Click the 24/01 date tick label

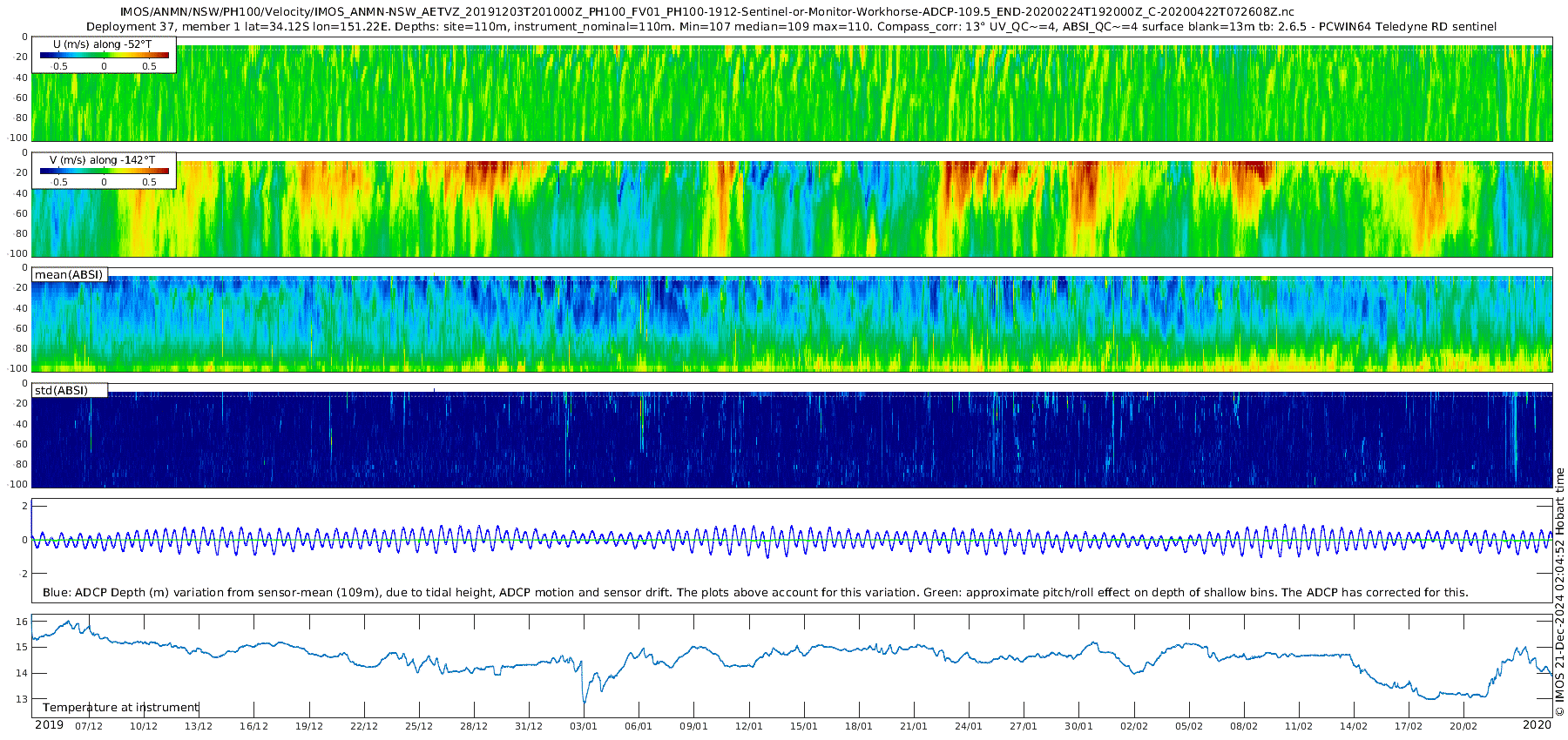click(x=968, y=726)
